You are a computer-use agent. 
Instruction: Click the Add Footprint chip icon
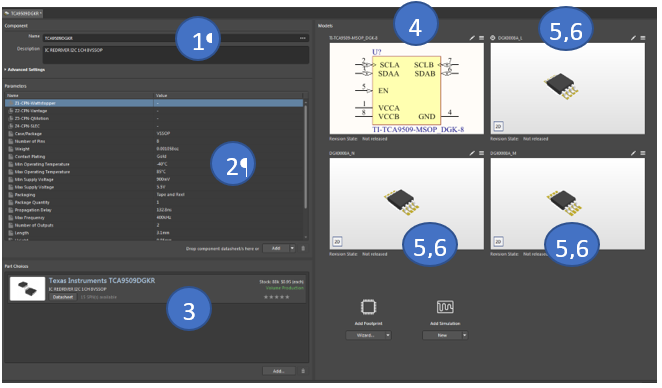point(368,307)
